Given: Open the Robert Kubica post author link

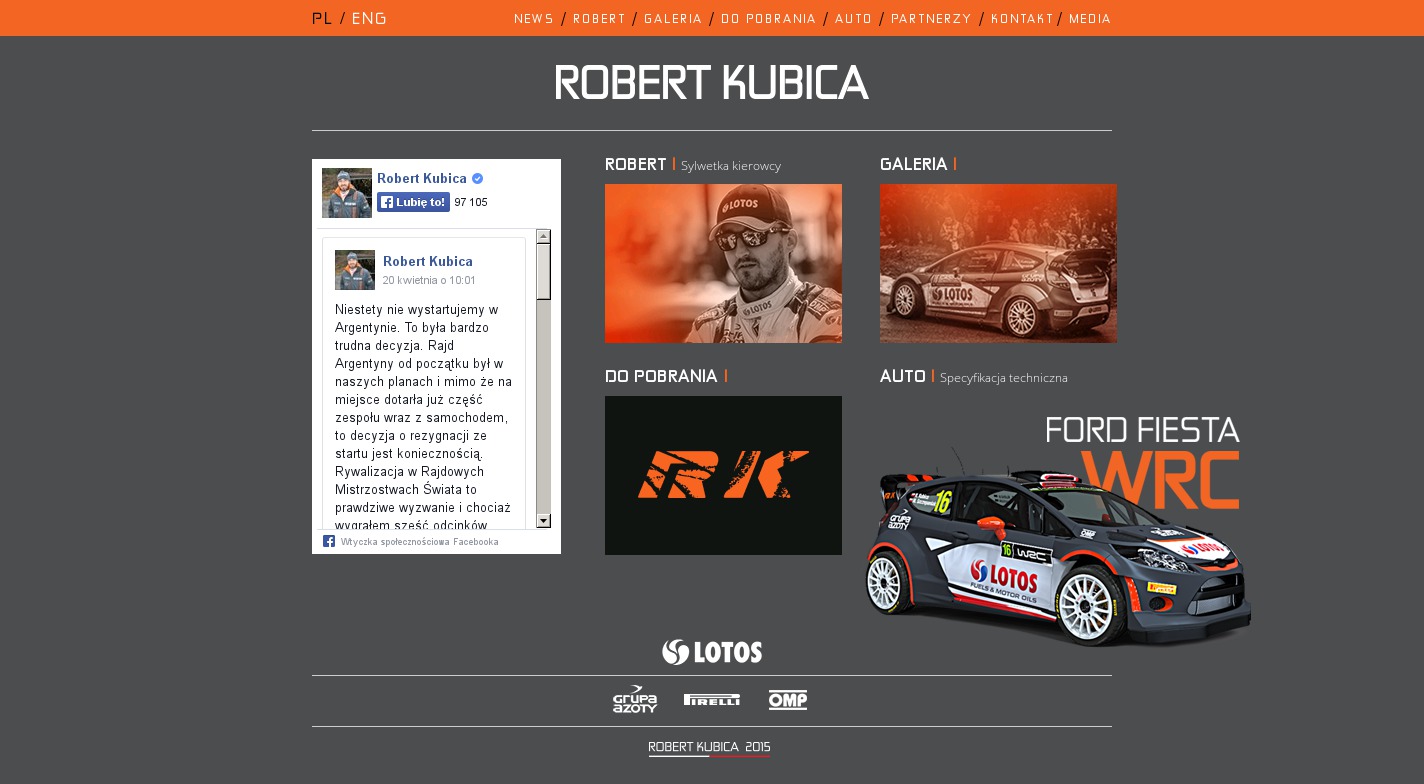Looking at the screenshot, I should pyautogui.click(x=428, y=261).
